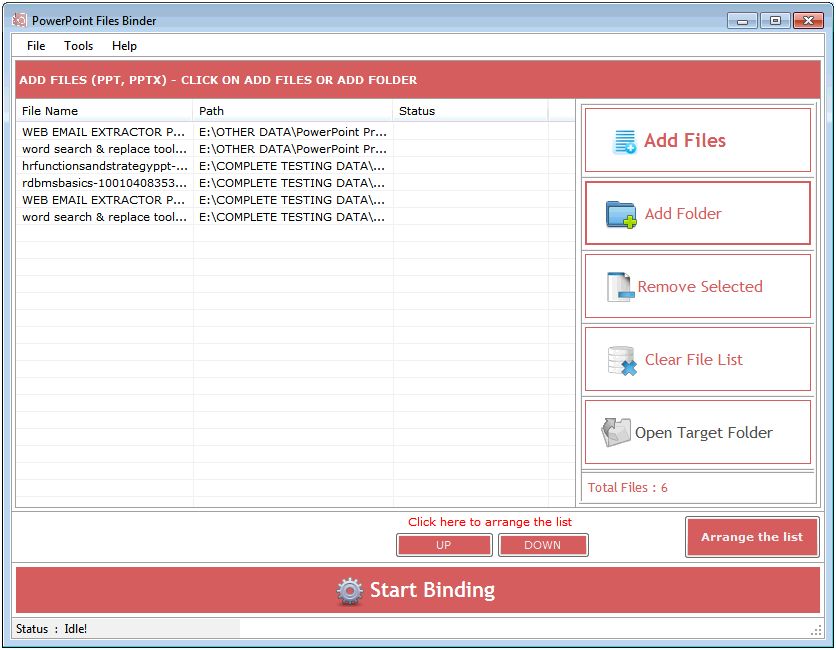Click the ADD FILES (PPT, PPTX) banner text

click(x=219, y=80)
